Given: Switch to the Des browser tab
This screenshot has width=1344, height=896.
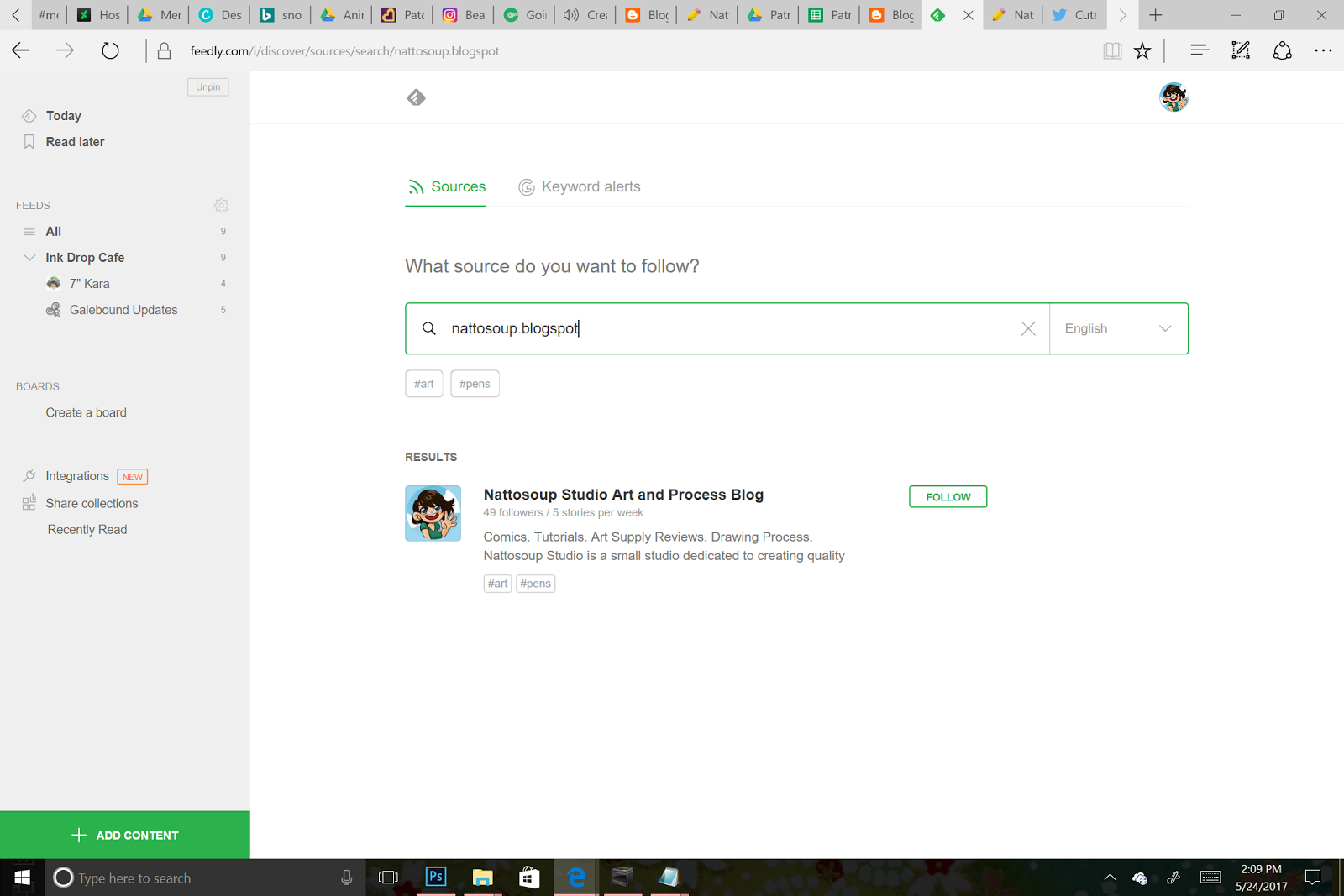Looking at the screenshot, I should [x=220, y=15].
